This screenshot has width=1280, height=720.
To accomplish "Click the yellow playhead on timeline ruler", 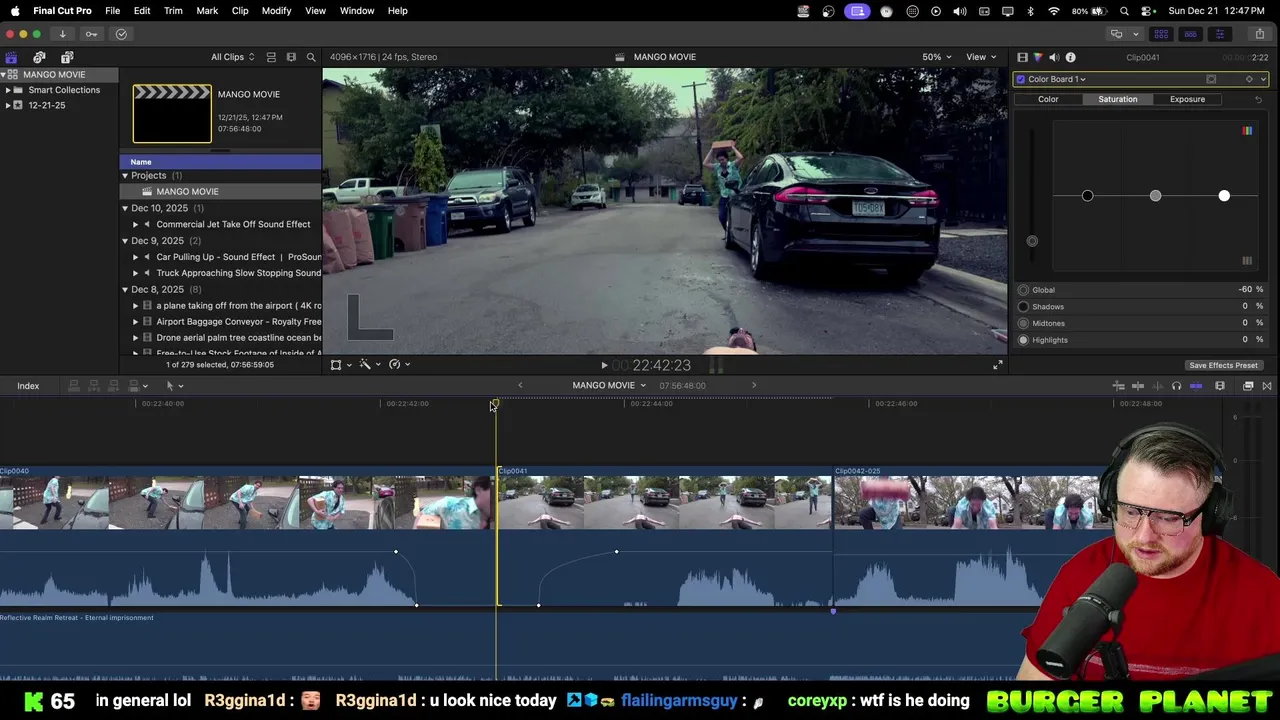I will point(496,404).
